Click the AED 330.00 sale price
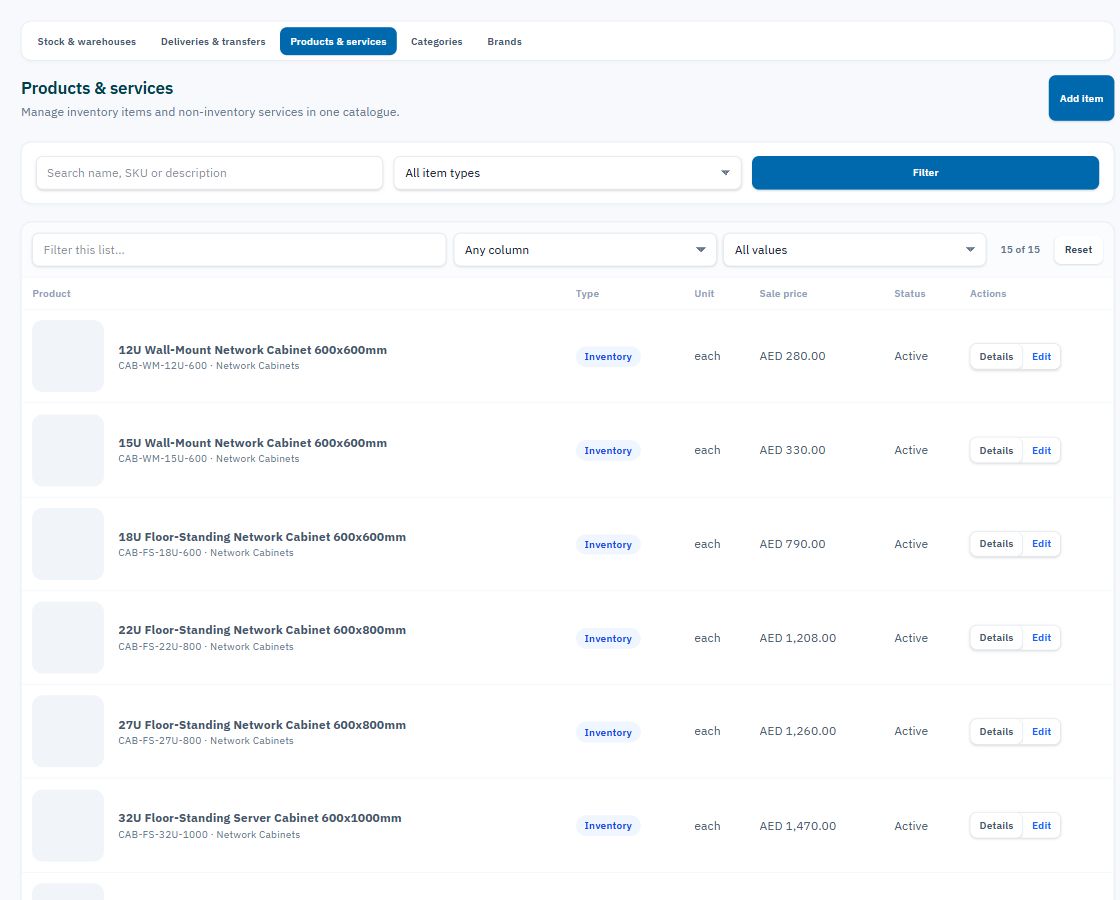Image resolution: width=1120 pixels, height=900 pixels. coord(792,450)
